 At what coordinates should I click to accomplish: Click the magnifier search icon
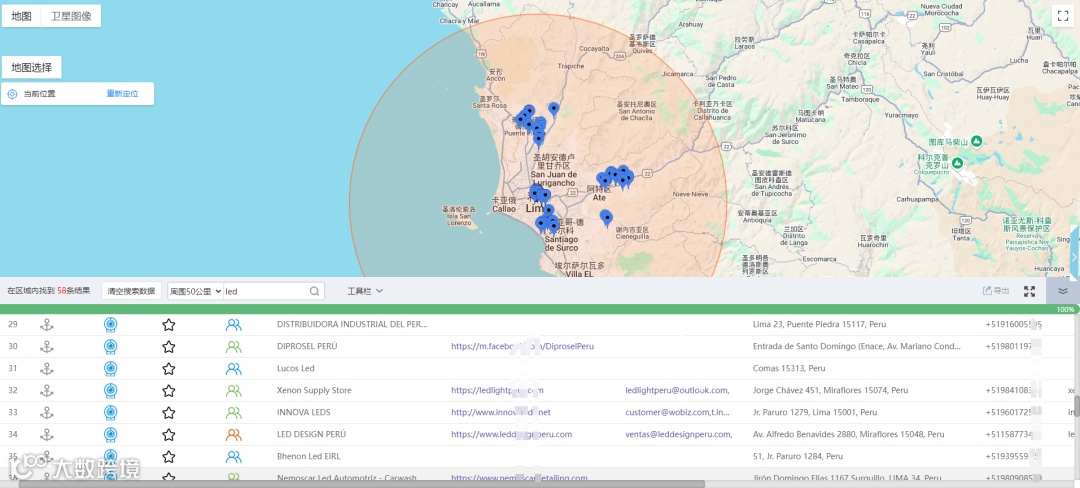[x=314, y=291]
